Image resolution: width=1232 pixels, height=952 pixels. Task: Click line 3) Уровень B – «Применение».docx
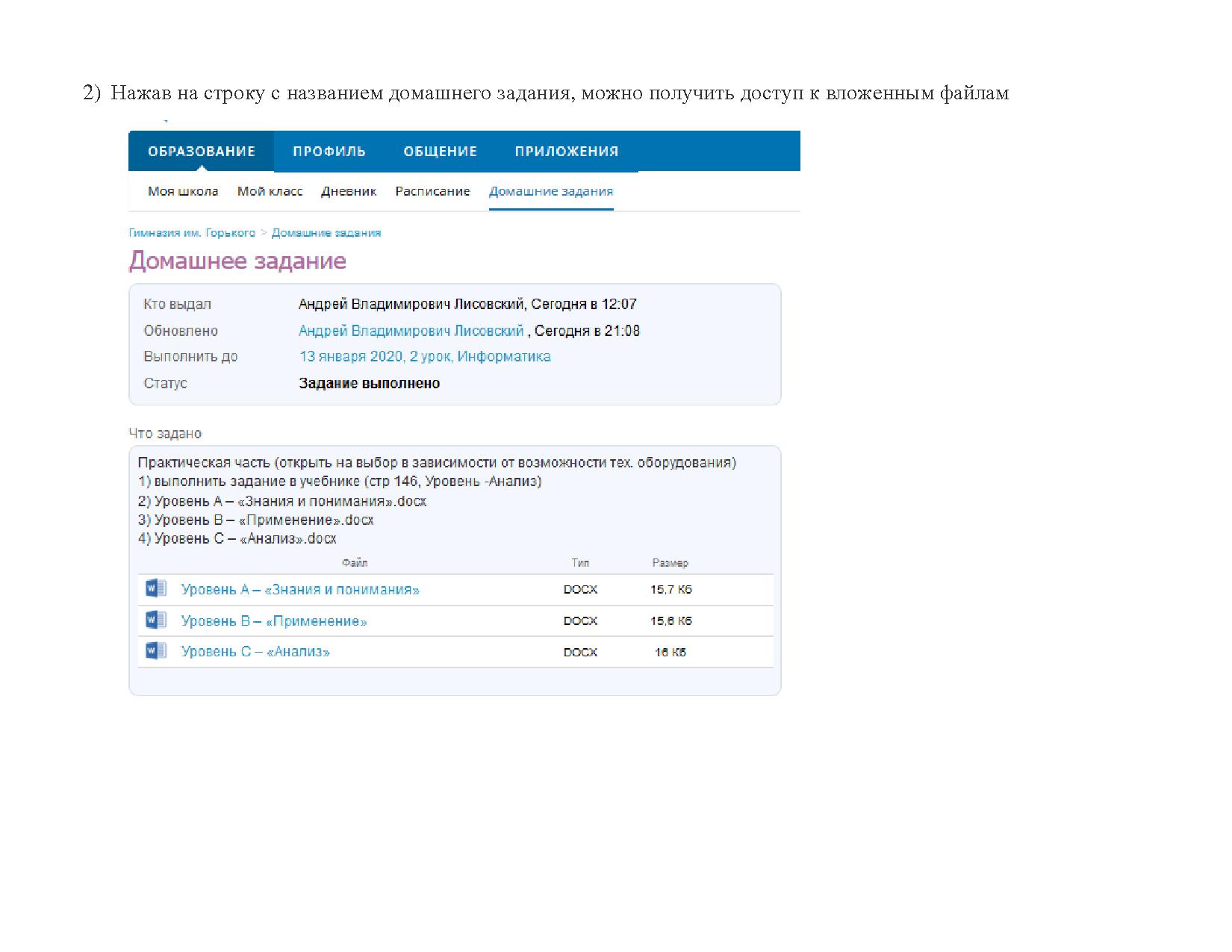pos(256,520)
